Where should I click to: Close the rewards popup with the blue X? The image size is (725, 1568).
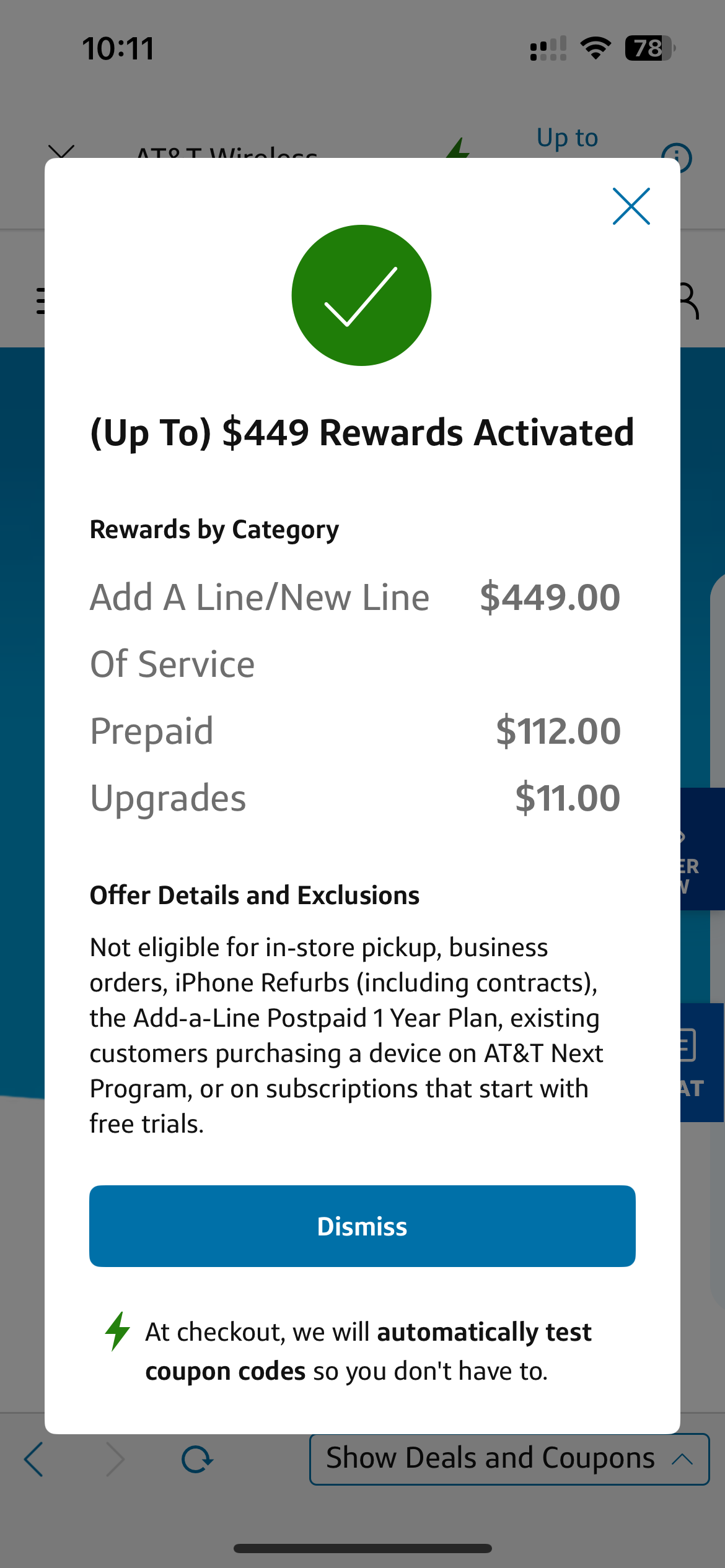tap(631, 206)
